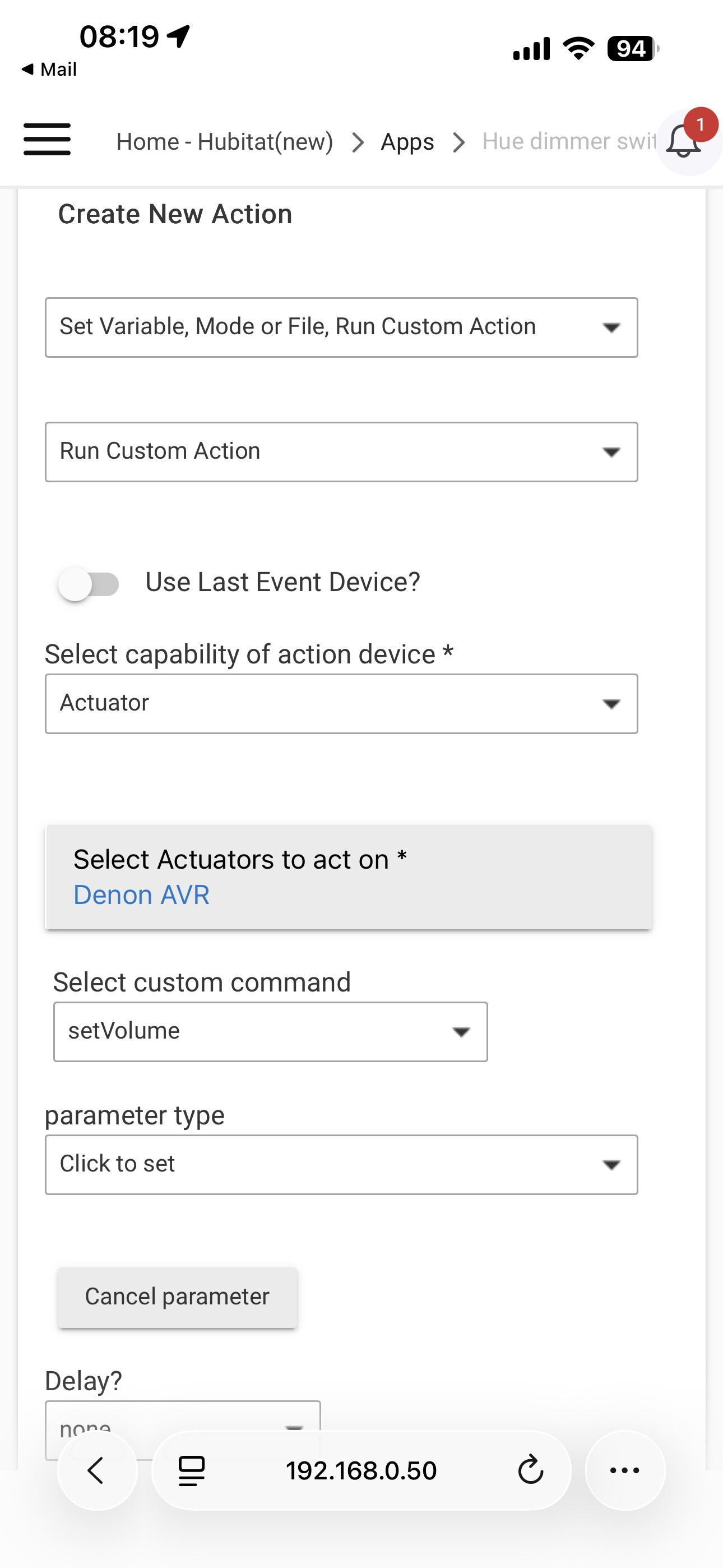The height and width of the screenshot is (1568, 723).
Task: Open the setVolume custom command dropdown
Action: tap(270, 1032)
